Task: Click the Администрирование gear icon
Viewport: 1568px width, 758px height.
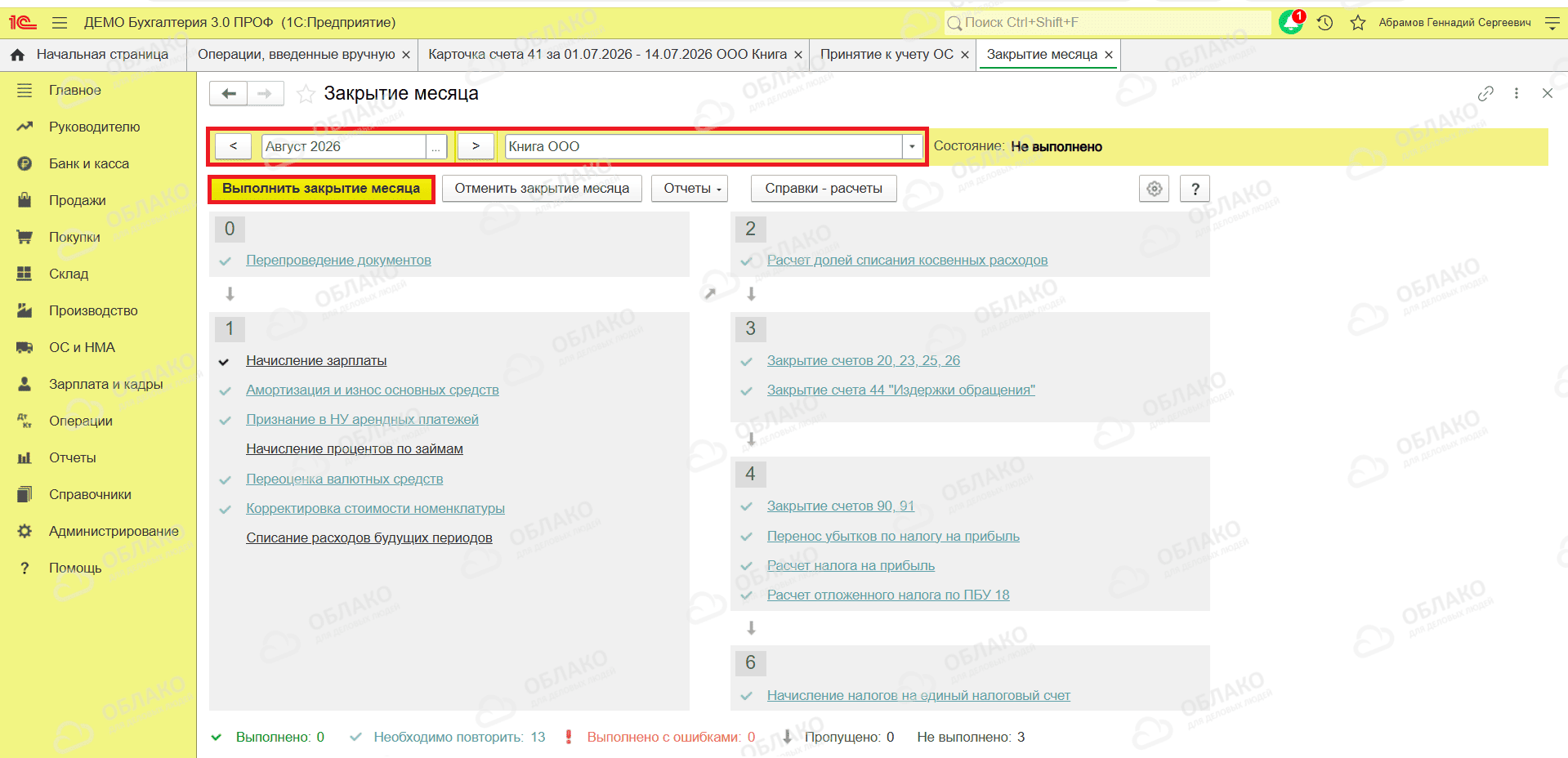Action: (25, 531)
